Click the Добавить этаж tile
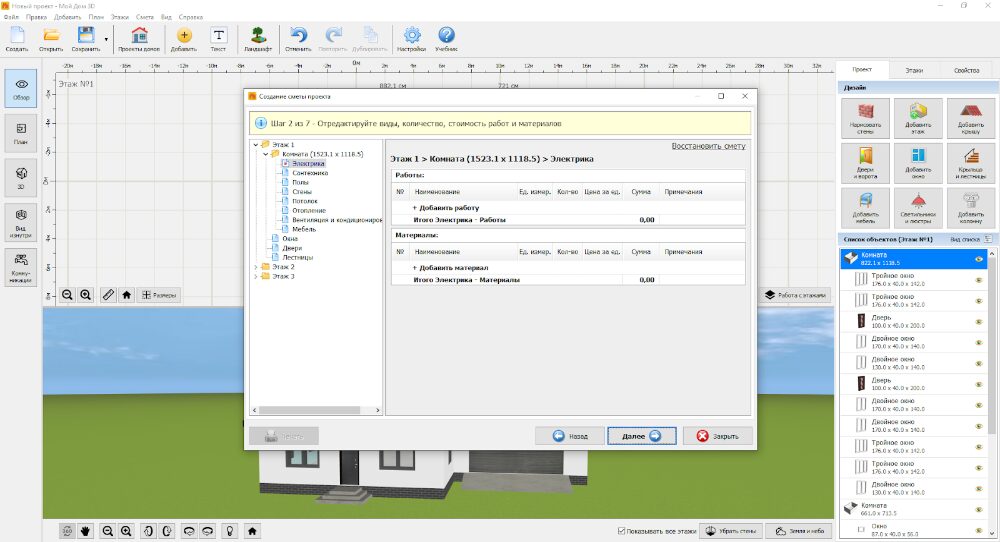Image resolution: width=1000 pixels, height=542 pixels. (x=918, y=119)
